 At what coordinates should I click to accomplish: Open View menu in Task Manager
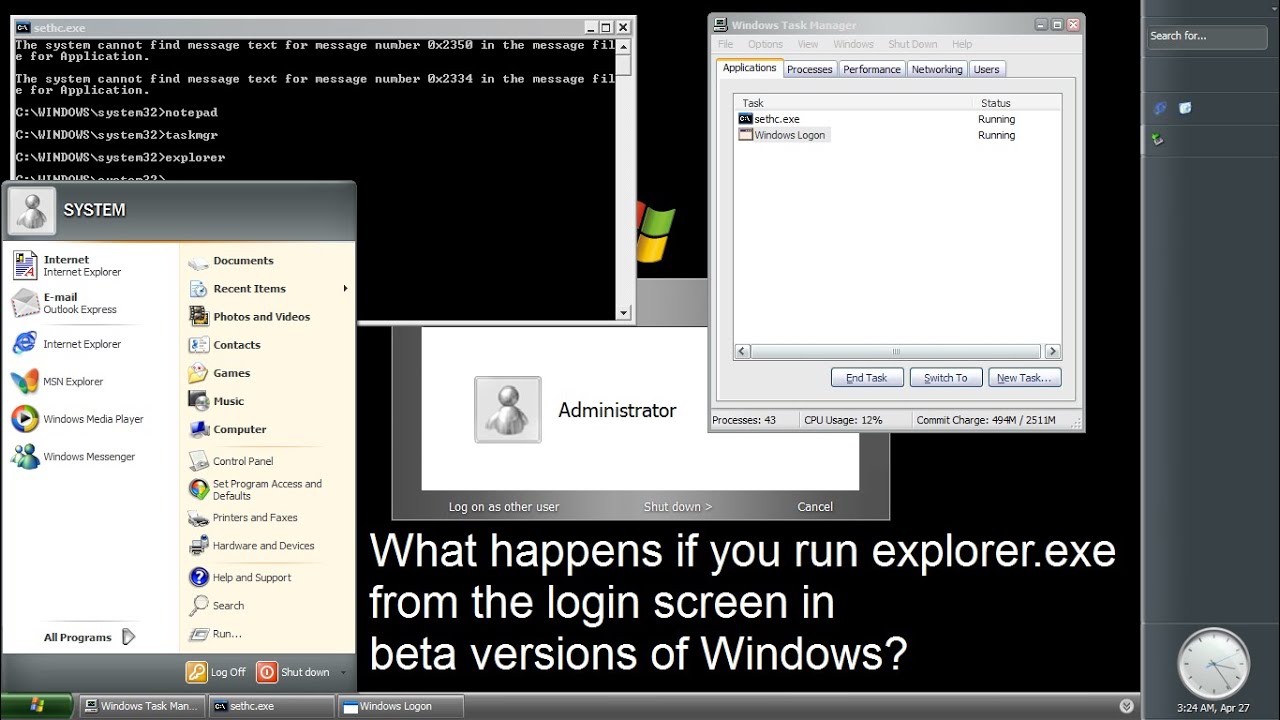coord(808,44)
